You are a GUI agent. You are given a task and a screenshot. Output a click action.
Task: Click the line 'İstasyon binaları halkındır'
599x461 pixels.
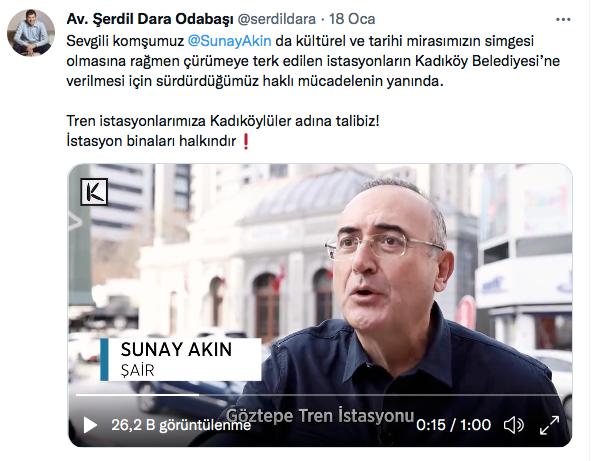151,141
